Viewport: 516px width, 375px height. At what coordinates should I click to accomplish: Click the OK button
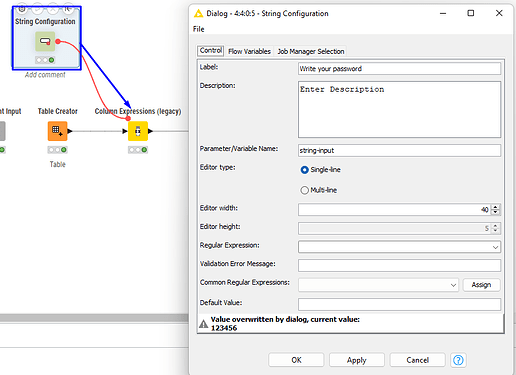tap(296, 360)
